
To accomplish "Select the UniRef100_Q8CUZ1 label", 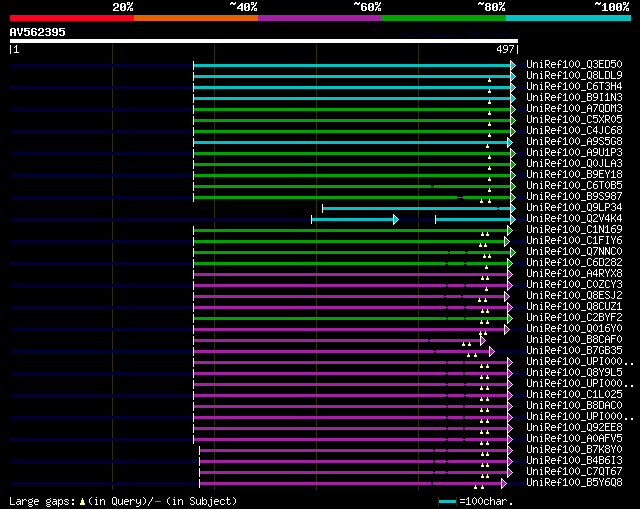I will [x=574, y=307].
